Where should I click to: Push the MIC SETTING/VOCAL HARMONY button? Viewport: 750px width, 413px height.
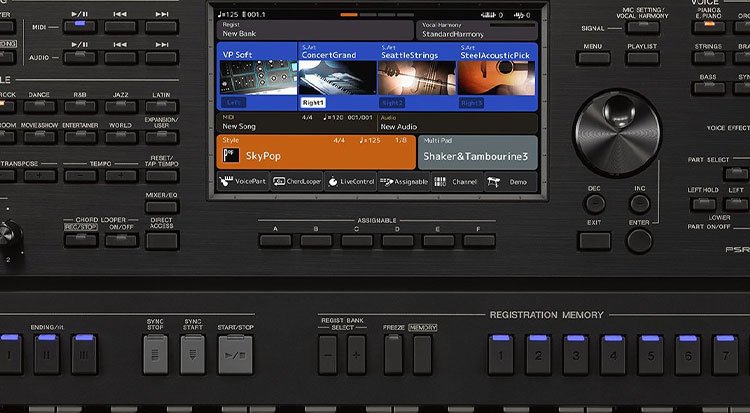pyautogui.click(x=642, y=27)
